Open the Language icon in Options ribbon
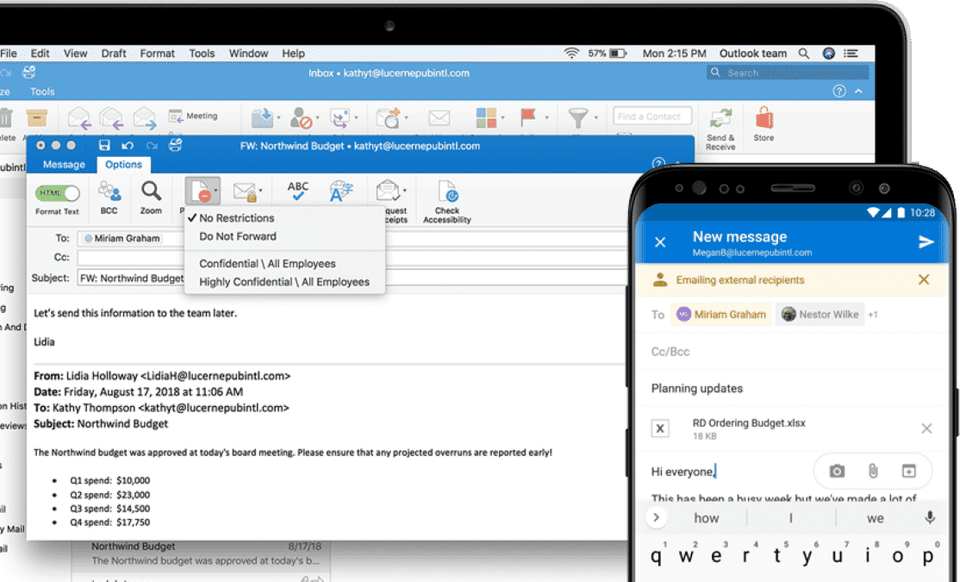 click(340, 192)
